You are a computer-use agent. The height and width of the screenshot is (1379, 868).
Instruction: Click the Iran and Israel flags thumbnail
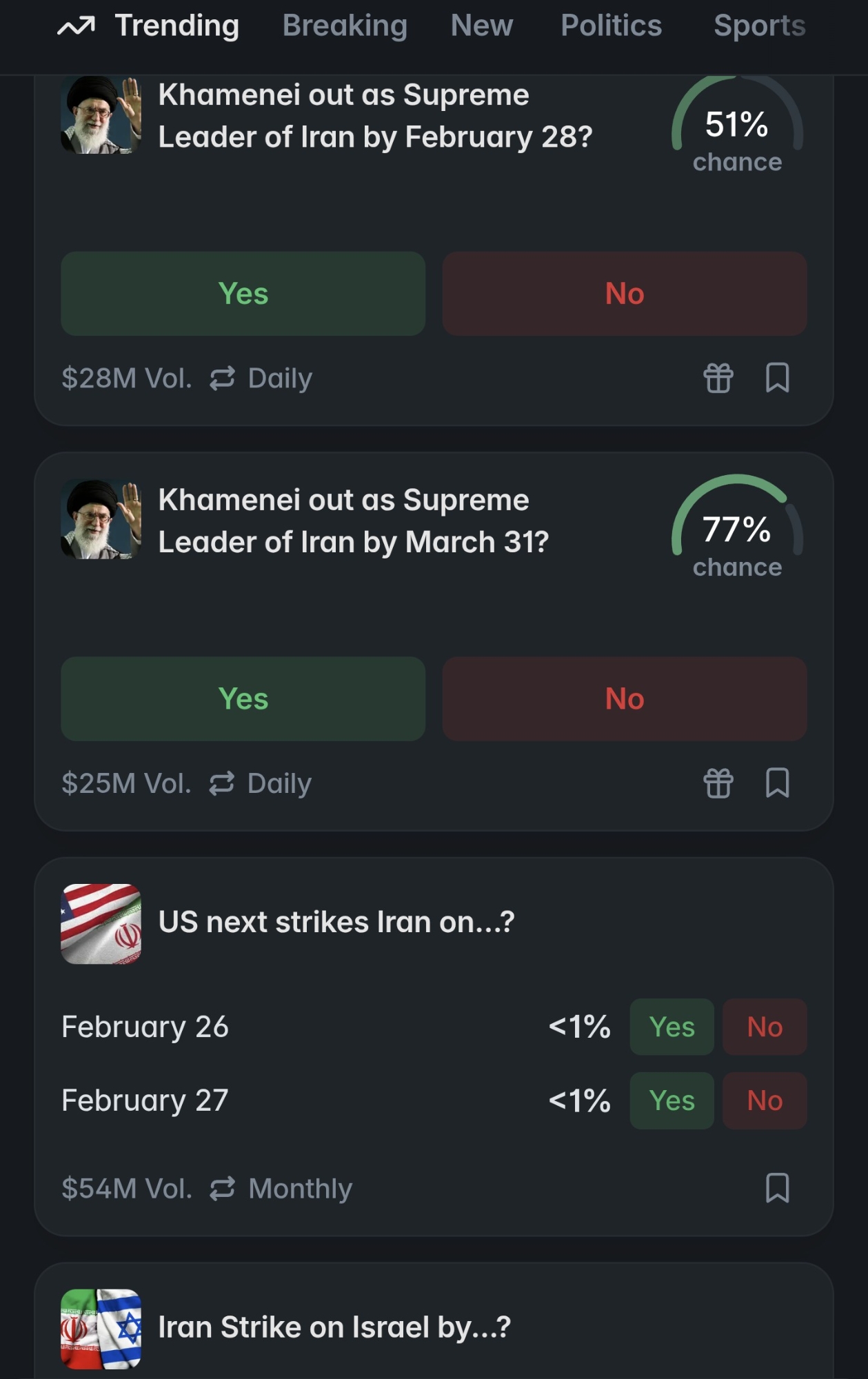[101, 1329]
